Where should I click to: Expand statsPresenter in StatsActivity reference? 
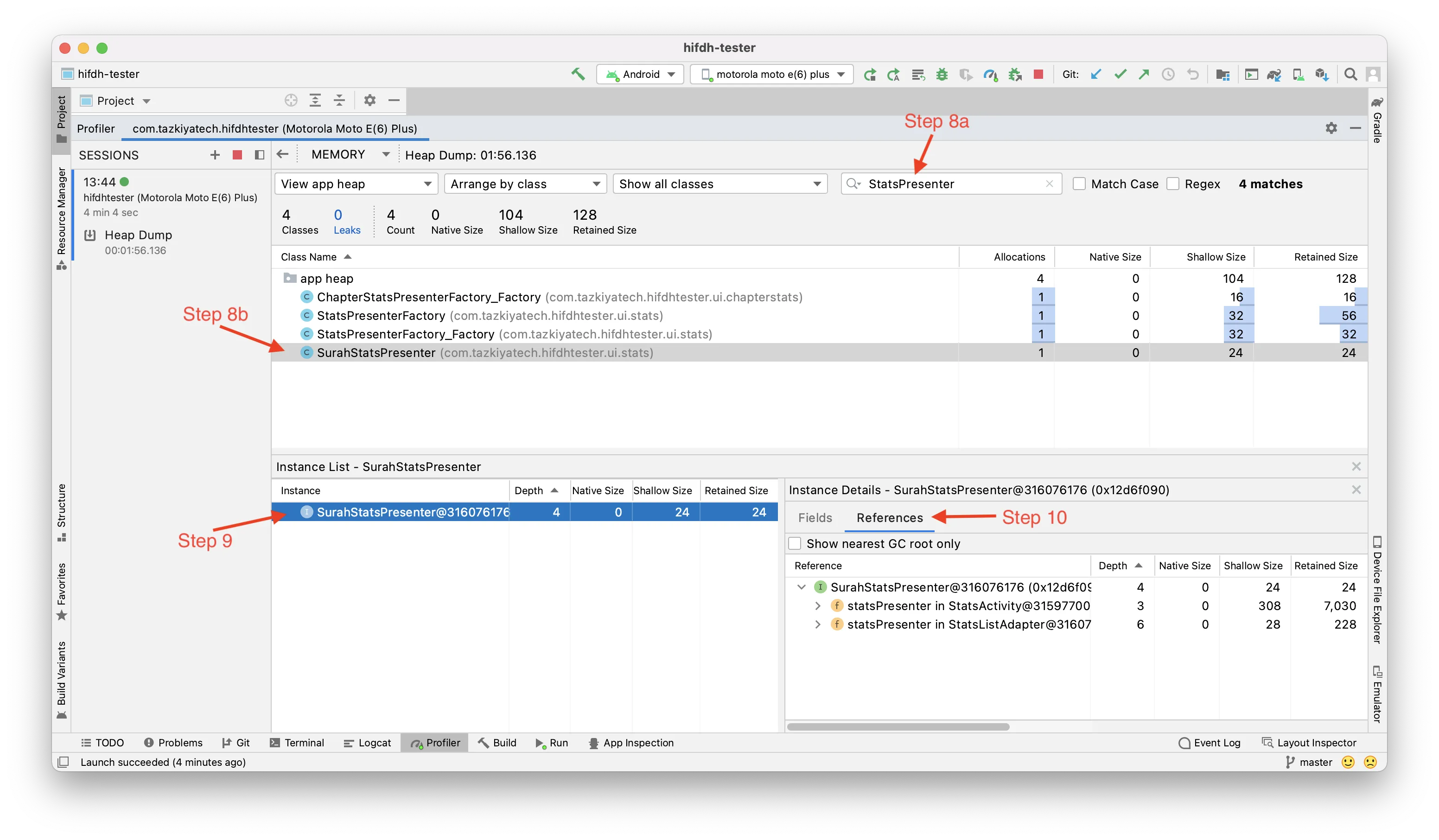coord(818,606)
